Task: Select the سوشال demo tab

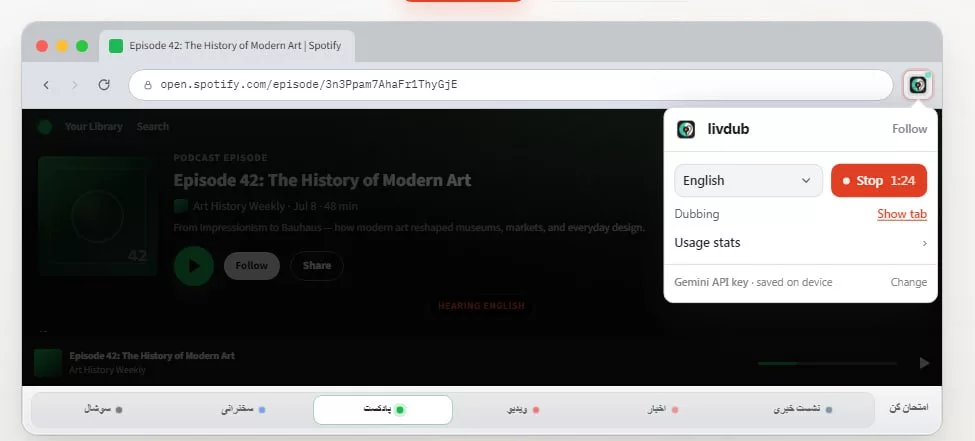Action: tap(103, 410)
